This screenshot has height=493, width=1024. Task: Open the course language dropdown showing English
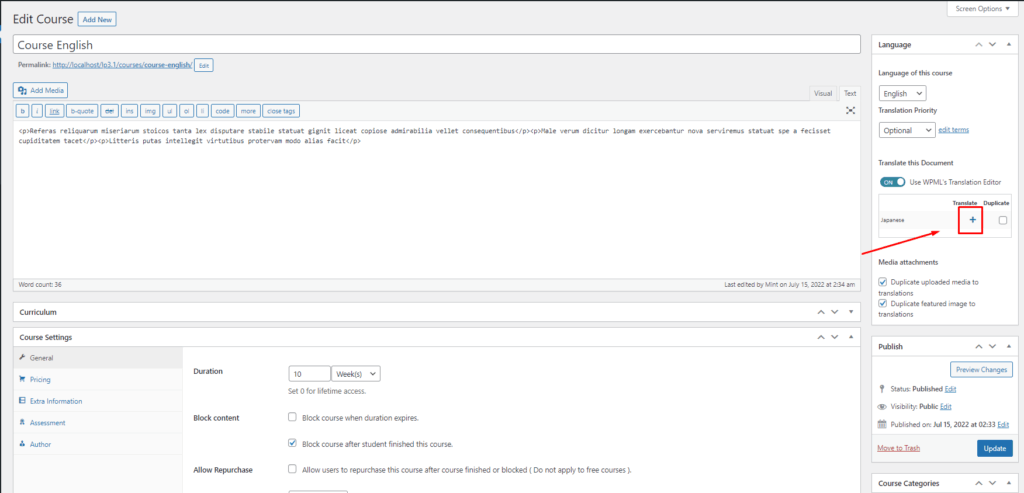[902, 93]
